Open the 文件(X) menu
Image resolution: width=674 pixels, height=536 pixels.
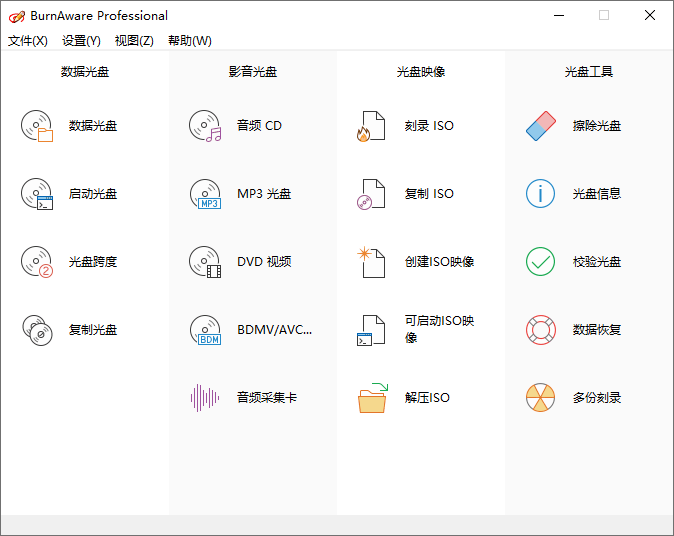28,41
